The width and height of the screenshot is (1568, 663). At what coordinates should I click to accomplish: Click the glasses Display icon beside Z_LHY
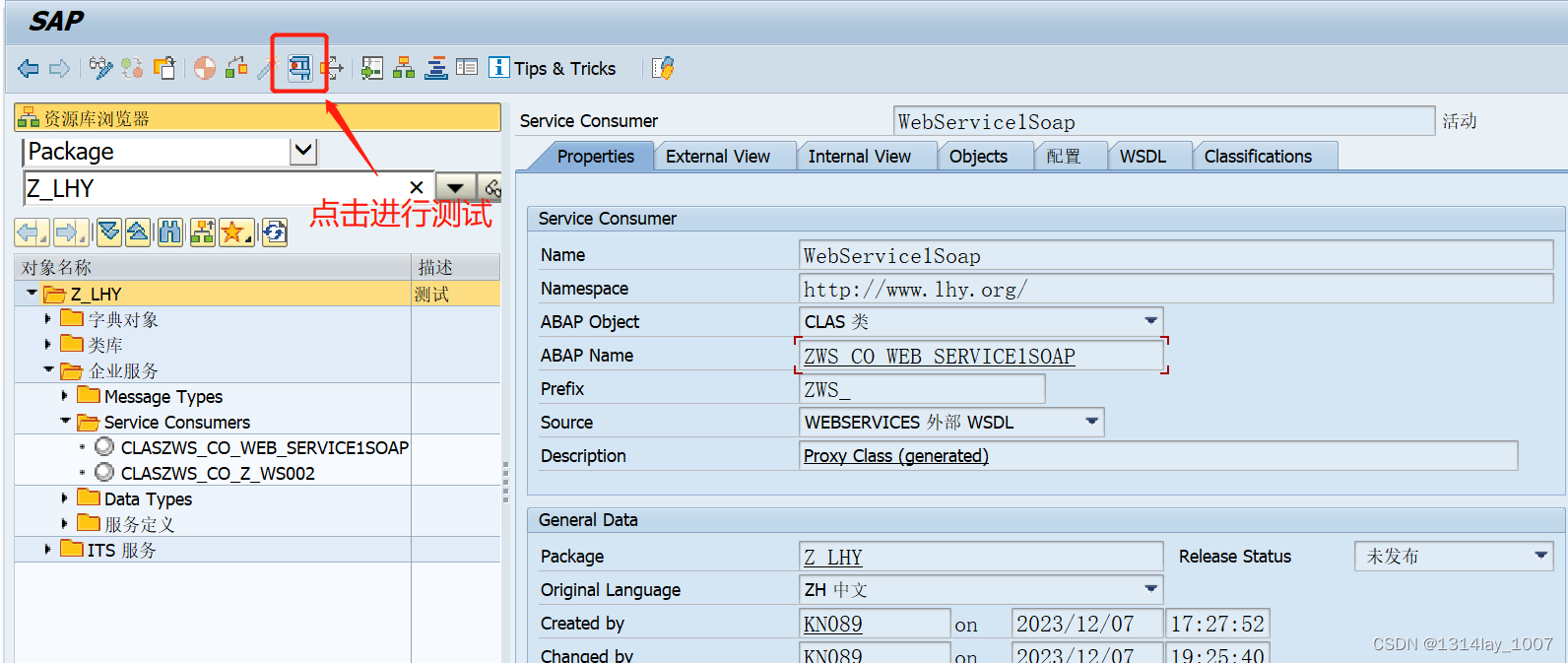pos(490,188)
